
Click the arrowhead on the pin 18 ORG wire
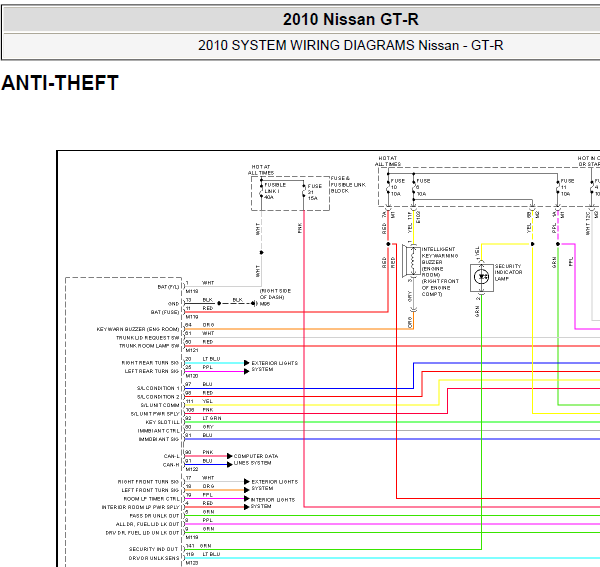click(x=247, y=490)
